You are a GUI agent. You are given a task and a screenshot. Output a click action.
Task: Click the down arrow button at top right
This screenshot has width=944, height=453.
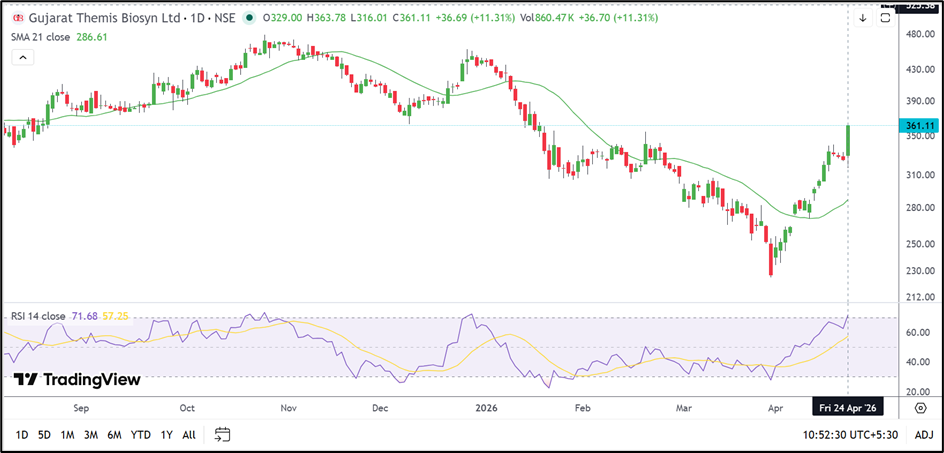(x=864, y=18)
